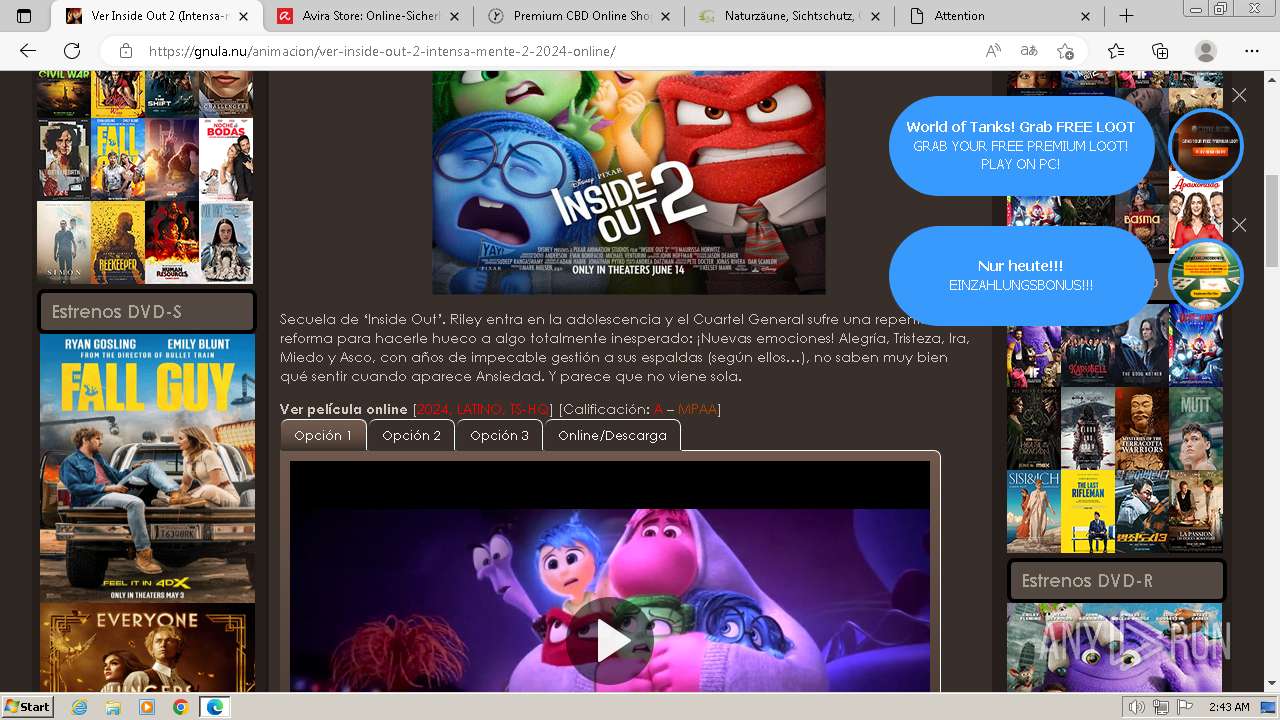Add this page to favorites star icon
The width and height of the screenshot is (1280, 720).
click(1065, 51)
